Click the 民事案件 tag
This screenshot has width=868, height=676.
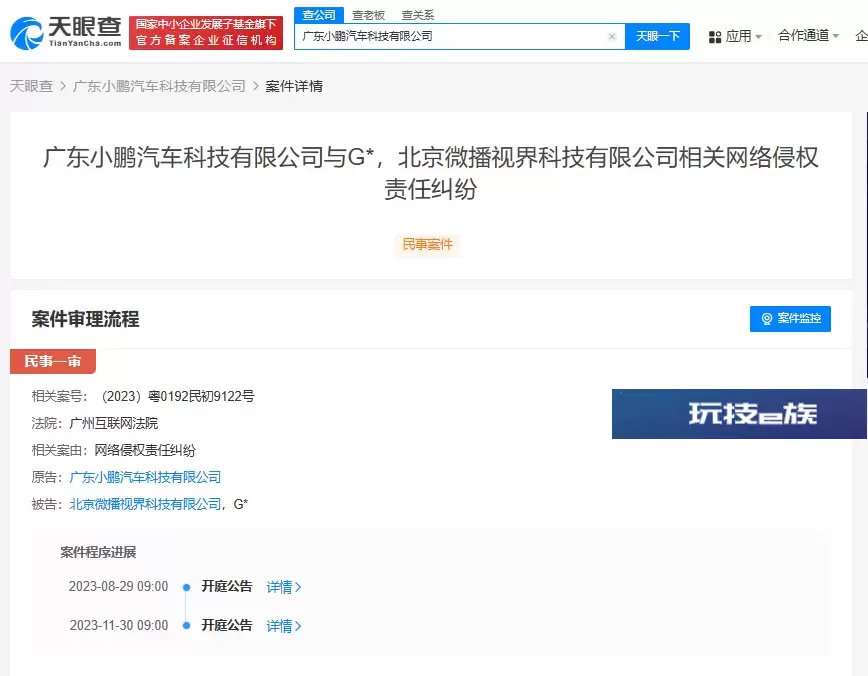(427, 245)
